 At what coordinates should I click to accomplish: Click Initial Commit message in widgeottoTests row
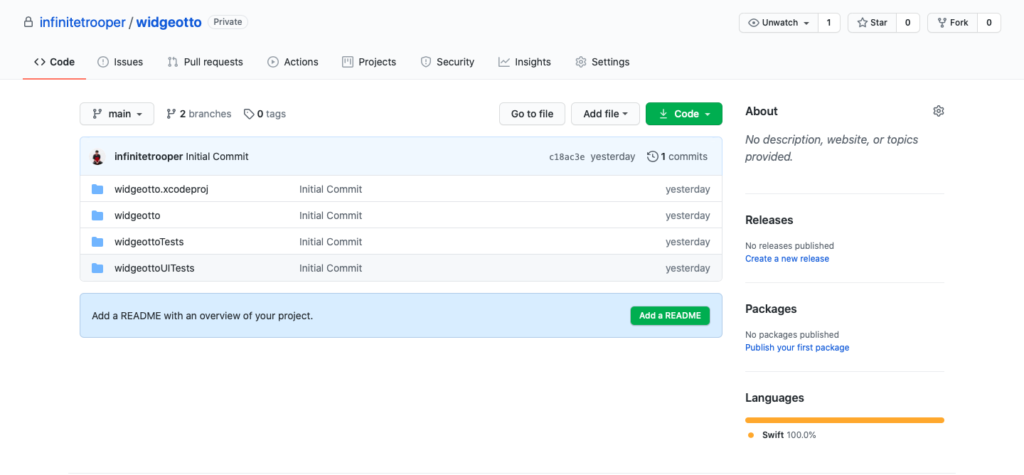[330, 242]
